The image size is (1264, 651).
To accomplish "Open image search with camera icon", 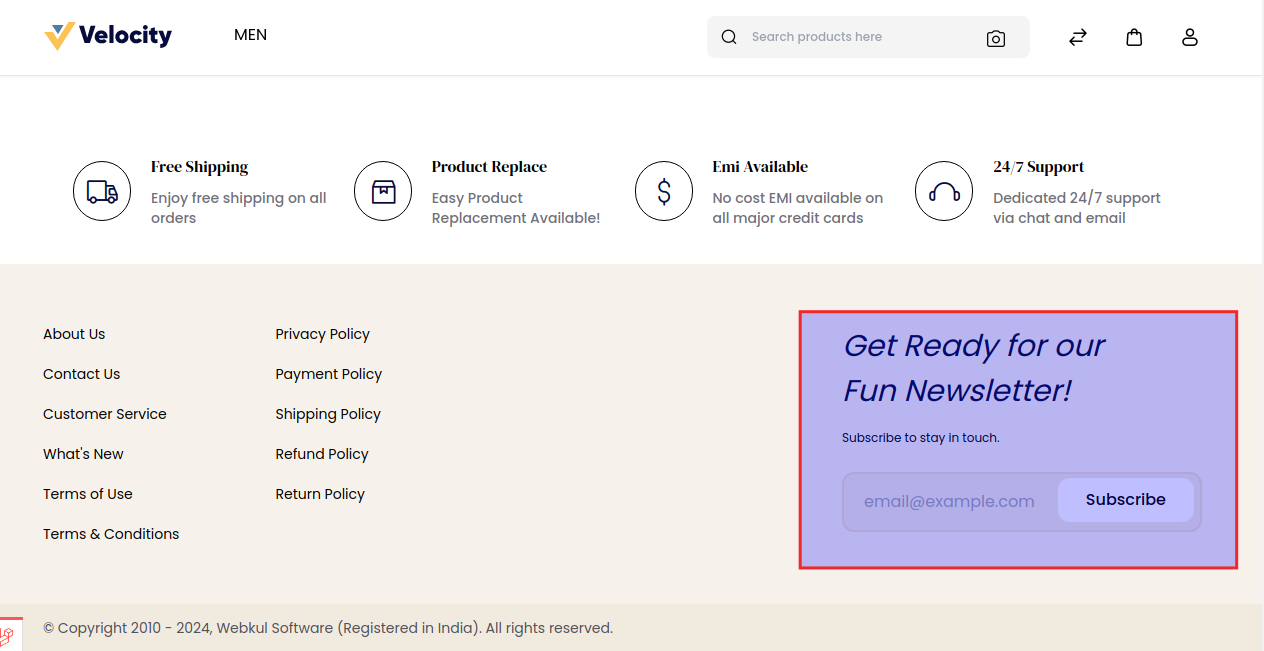I will [x=995, y=38].
